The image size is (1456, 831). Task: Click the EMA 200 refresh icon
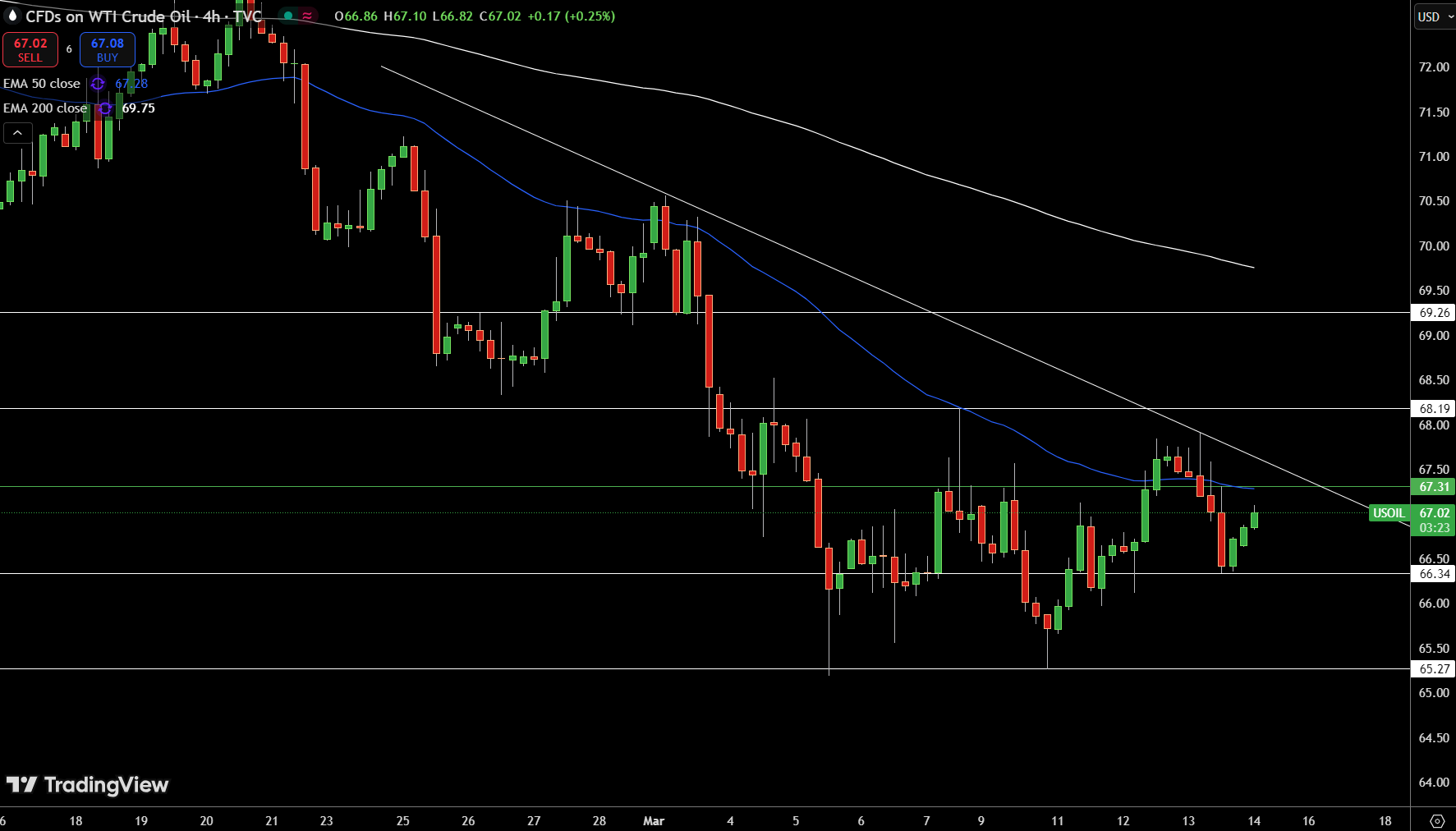[105, 108]
